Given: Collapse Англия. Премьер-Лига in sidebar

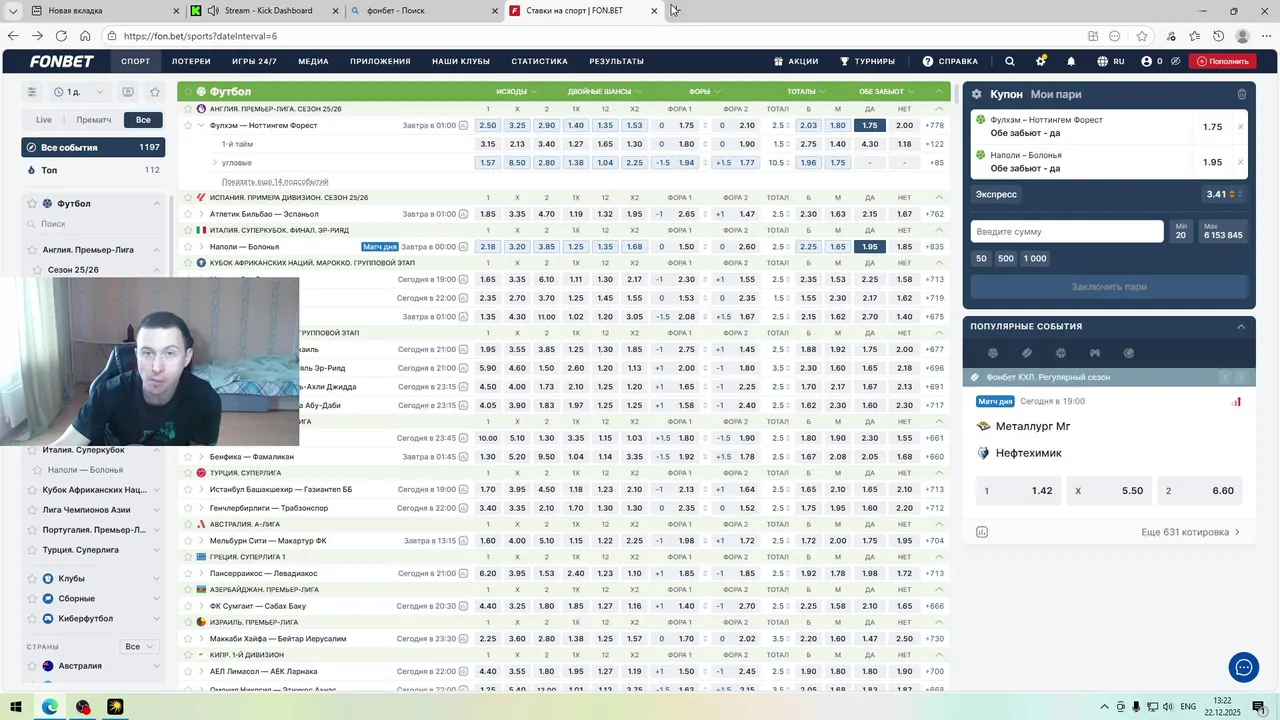Looking at the screenshot, I should (156, 250).
